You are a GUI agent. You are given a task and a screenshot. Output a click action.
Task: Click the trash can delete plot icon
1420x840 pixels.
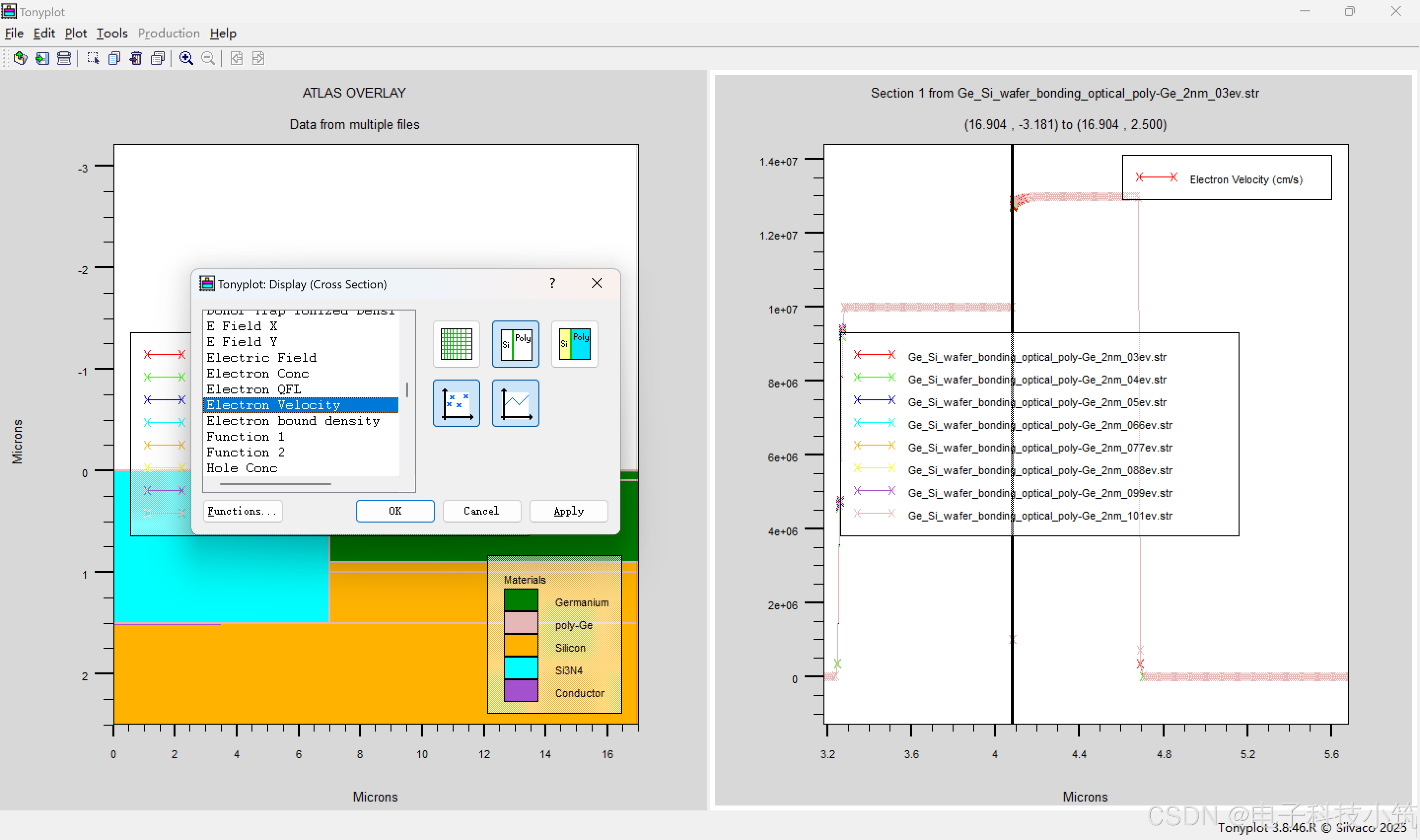click(136, 58)
